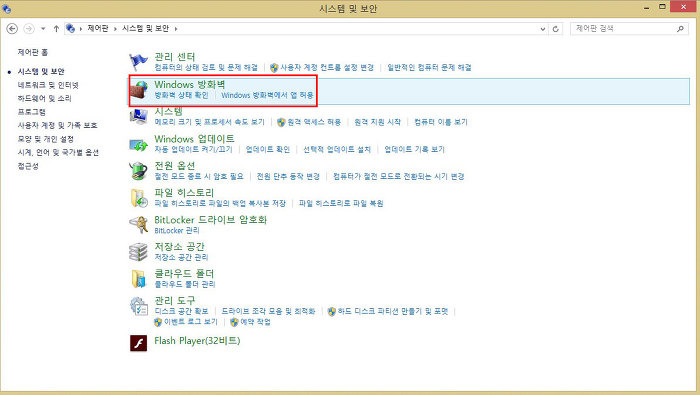Open 시계, 언어 및 국가별 옵션
The width and height of the screenshot is (700, 395).
coord(58,152)
